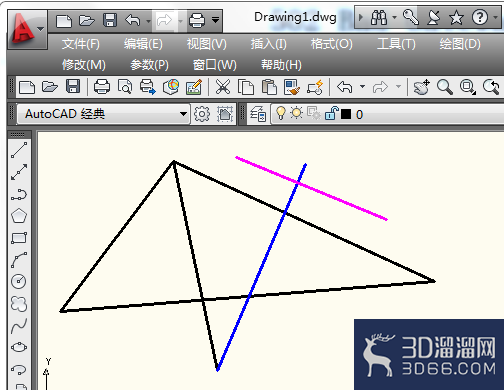Click the 3D Print icon

pyautogui.click(x=171, y=87)
